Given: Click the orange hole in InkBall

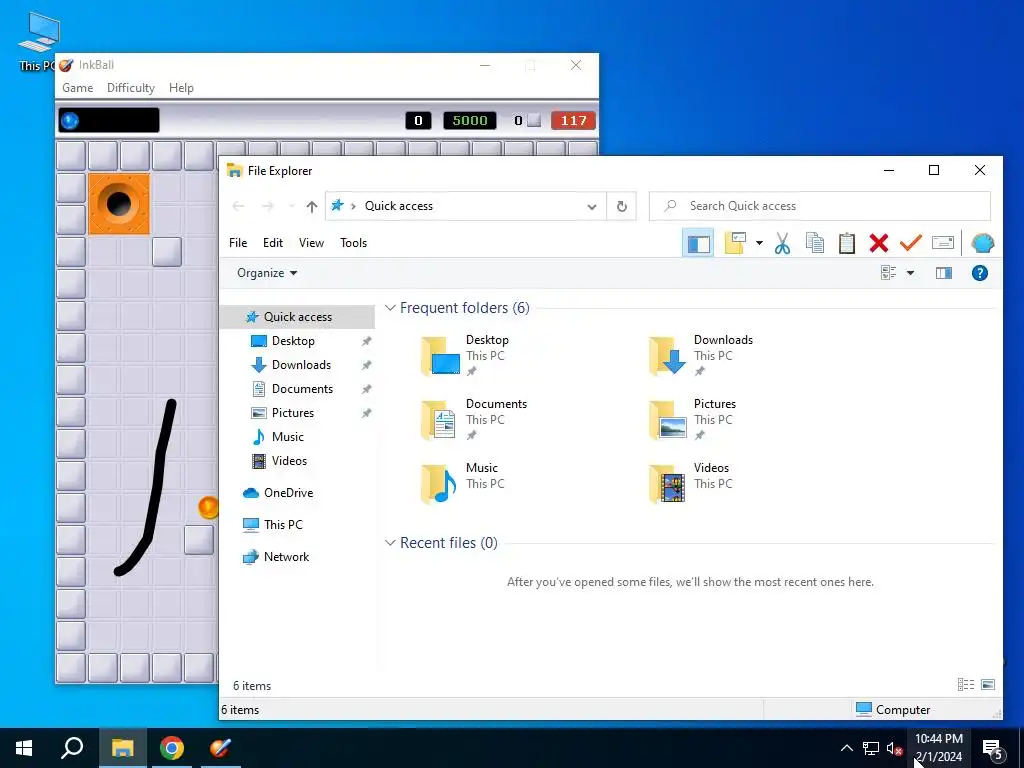Looking at the screenshot, I should point(119,204).
